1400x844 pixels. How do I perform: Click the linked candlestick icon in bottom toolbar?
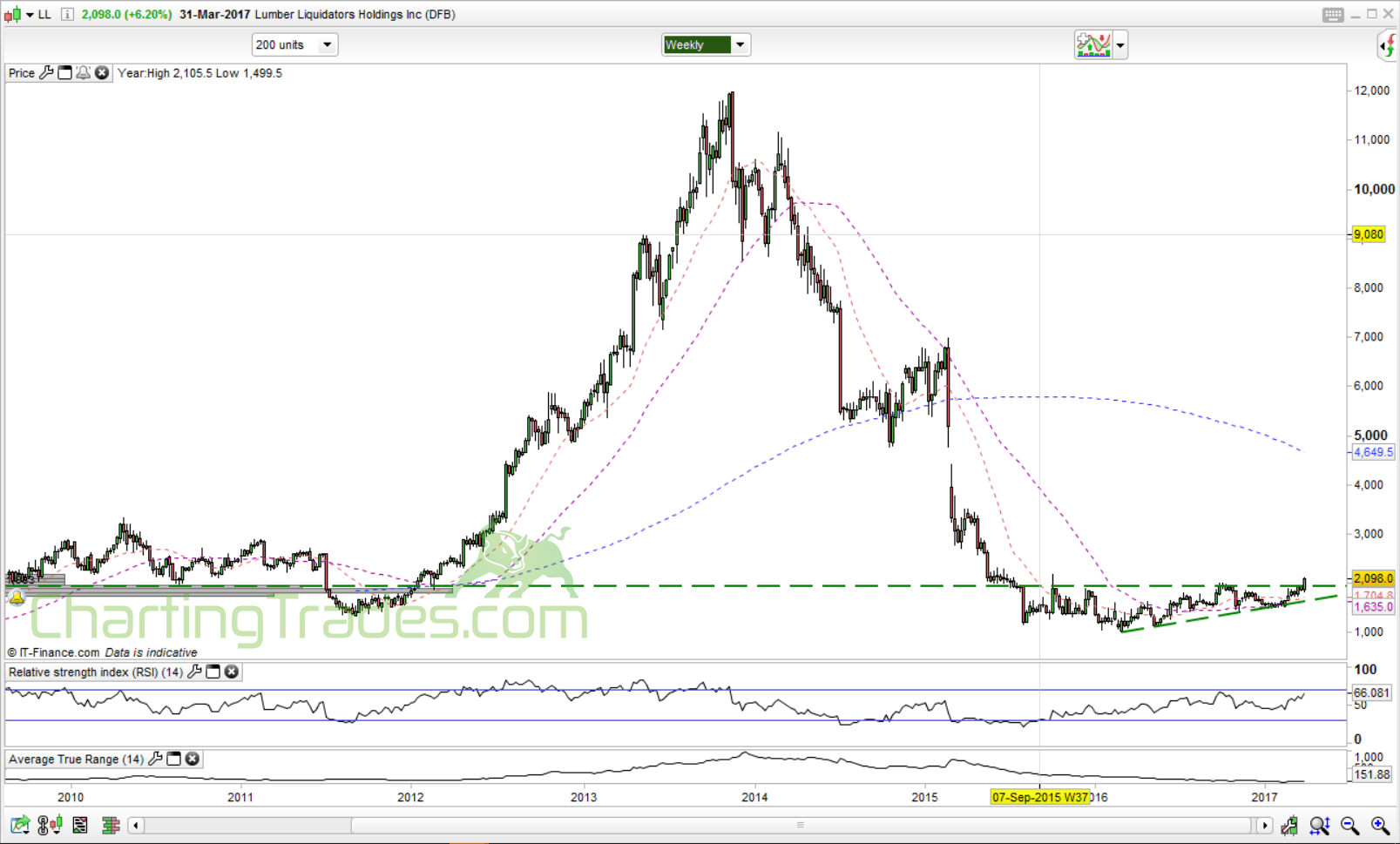click(x=50, y=825)
